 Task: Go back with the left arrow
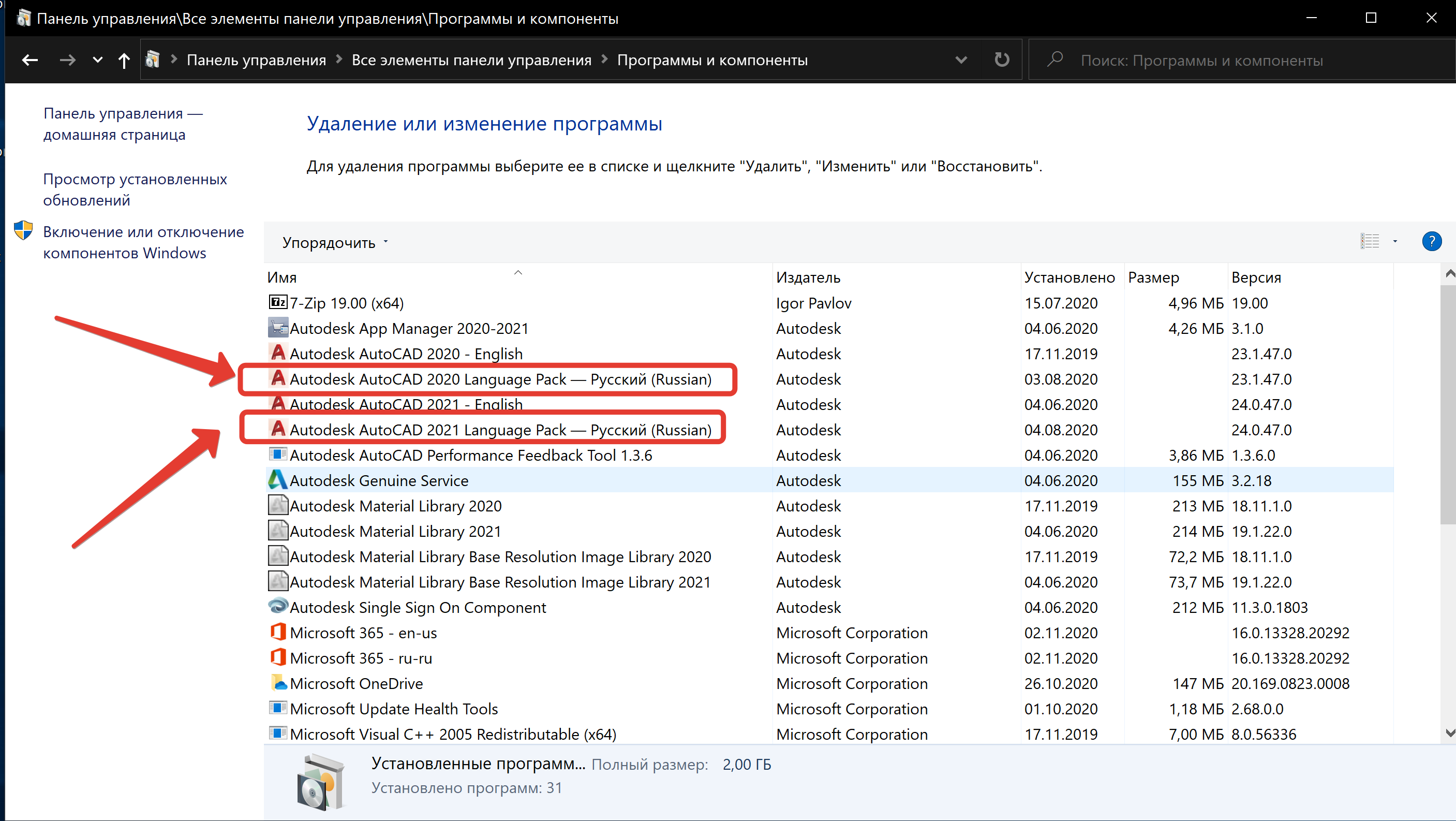pyautogui.click(x=29, y=60)
